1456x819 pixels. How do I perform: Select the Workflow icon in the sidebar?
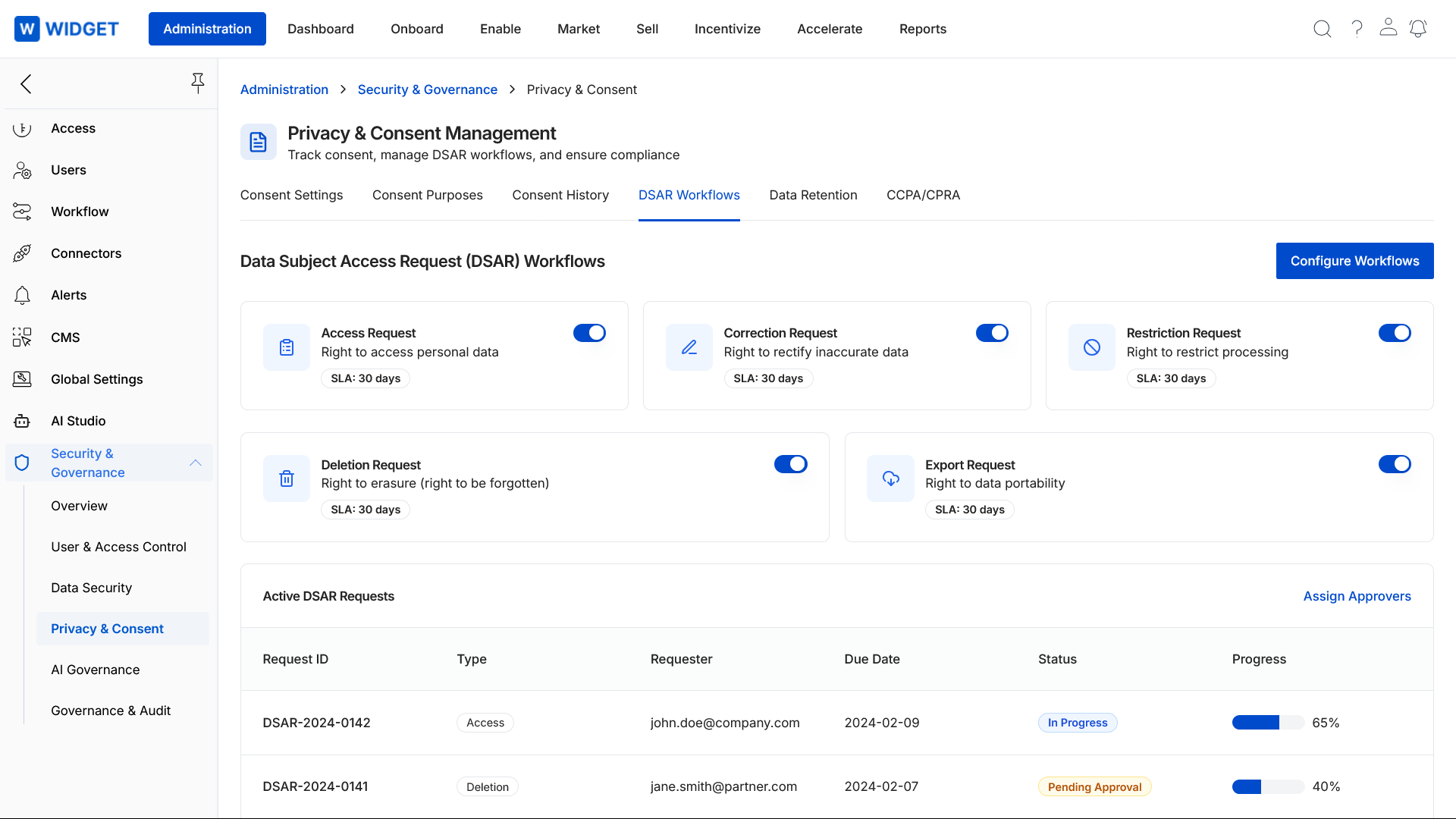coord(22,212)
